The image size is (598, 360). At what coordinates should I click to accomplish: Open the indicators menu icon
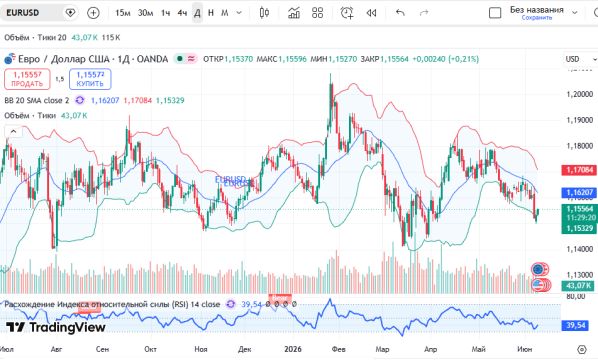(294, 13)
